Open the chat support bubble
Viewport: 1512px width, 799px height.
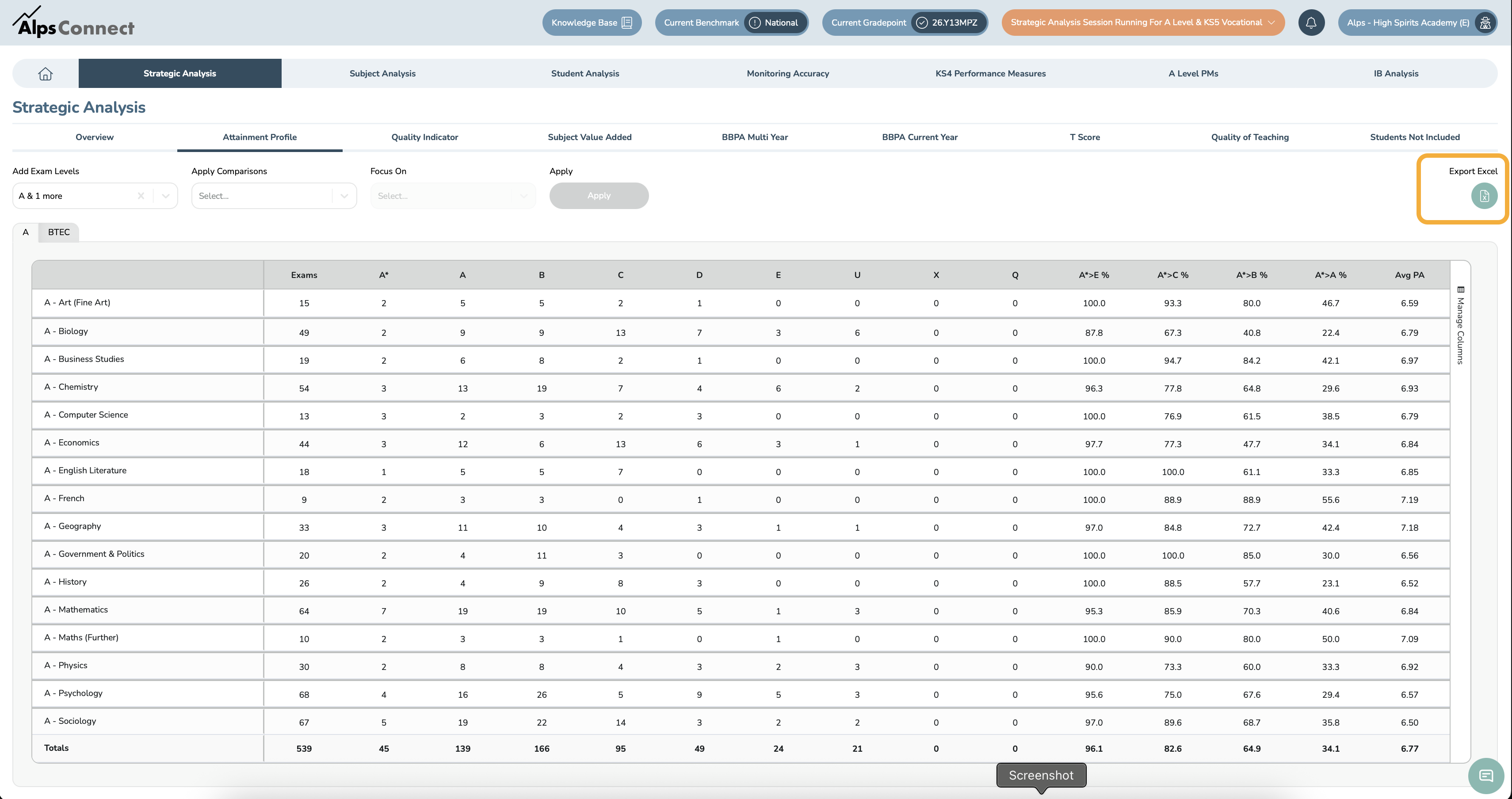click(1485, 776)
